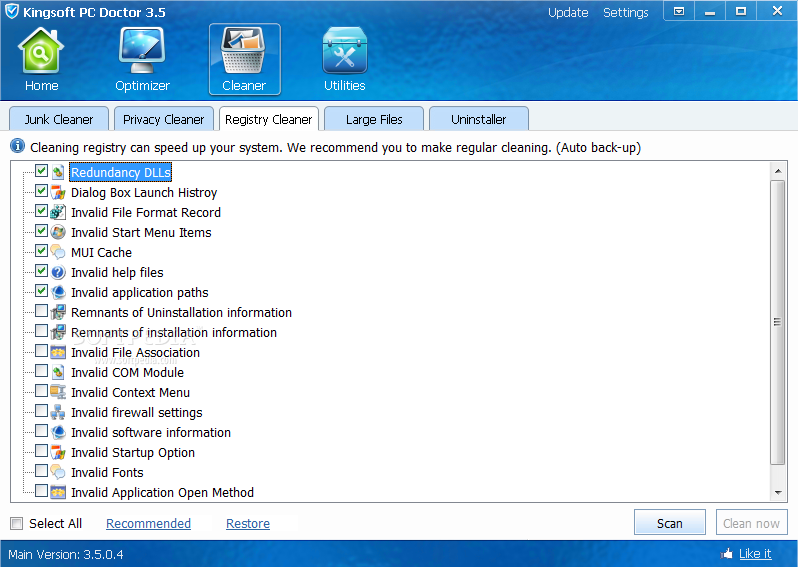Select the Registry Cleaner tab

tap(269, 119)
